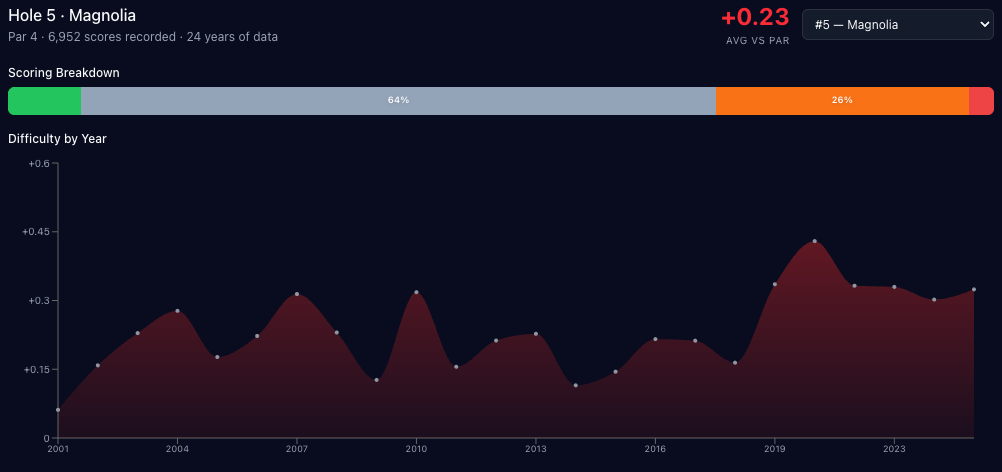Click the orange 26% bogey segment
The width and height of the screenshot is (1002, 472).
coord(841,101)
